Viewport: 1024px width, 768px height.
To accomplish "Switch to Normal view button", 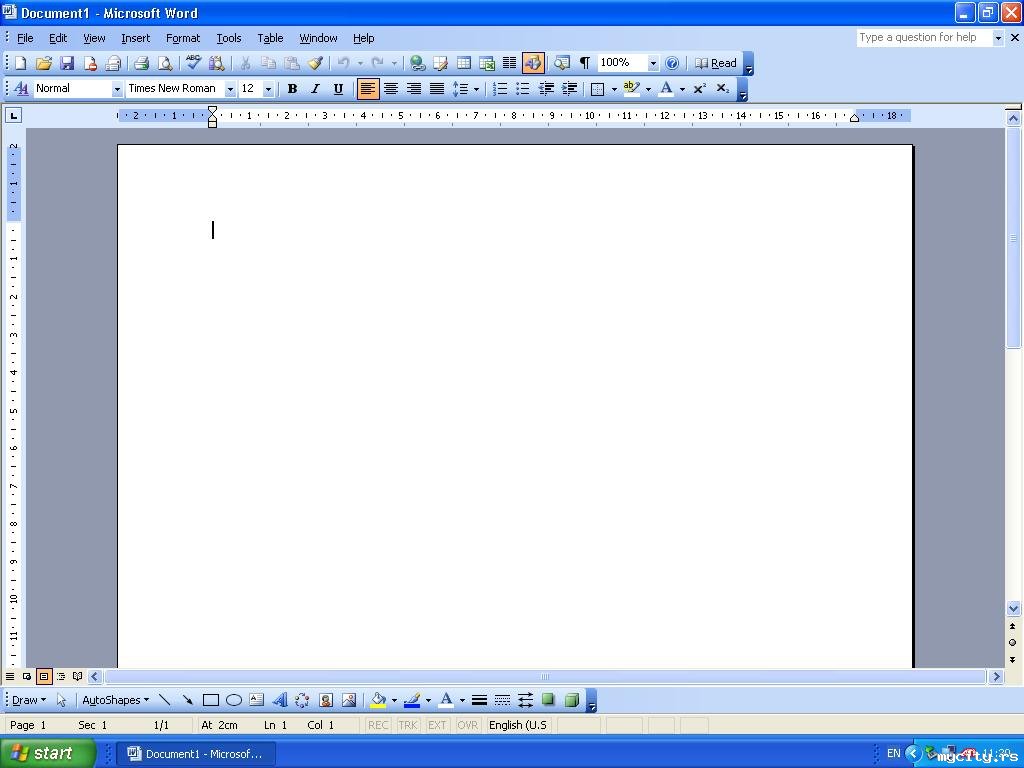I will pyautogui.click(x=10, y=677).
